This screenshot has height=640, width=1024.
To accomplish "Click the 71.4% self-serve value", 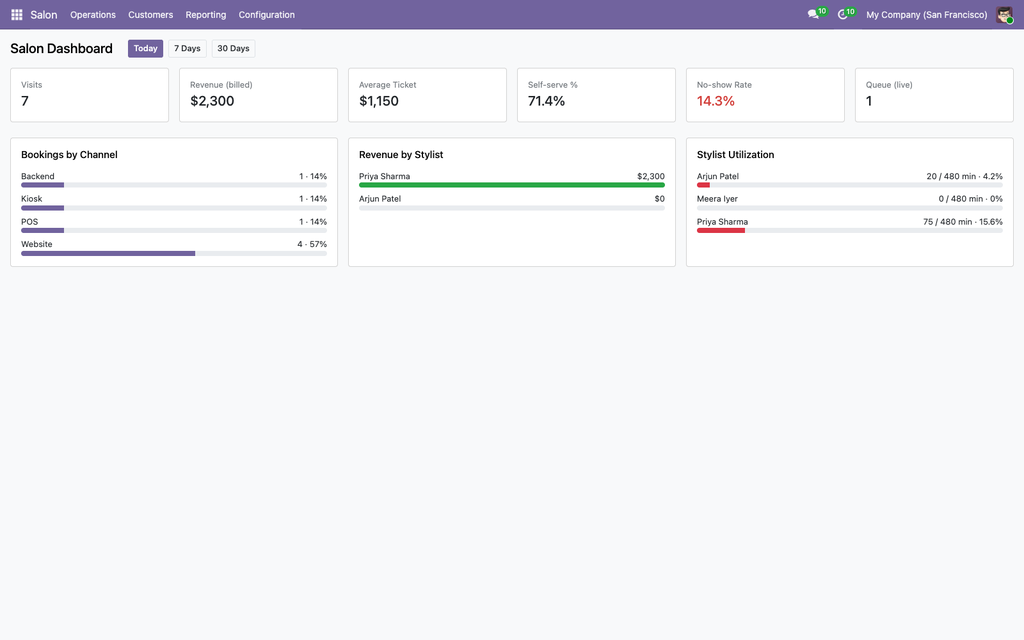I will [x=547, y=101].
